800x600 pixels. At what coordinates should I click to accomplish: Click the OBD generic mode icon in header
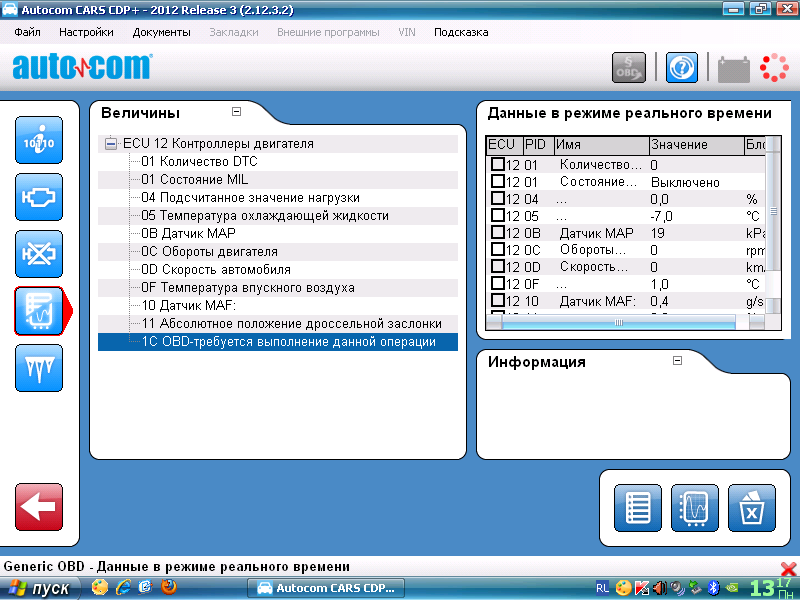click(628, 67)
